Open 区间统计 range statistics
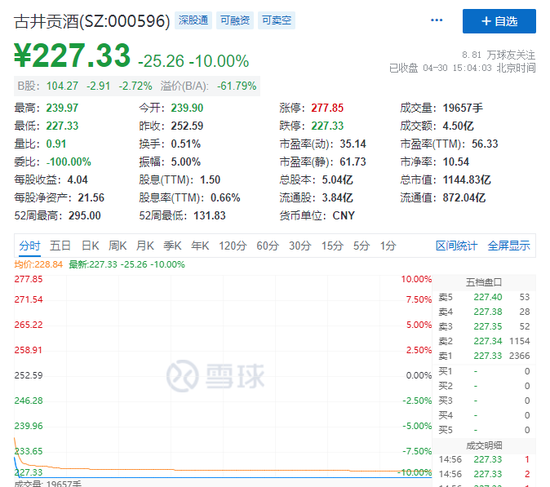 click(x=456, y=246)
